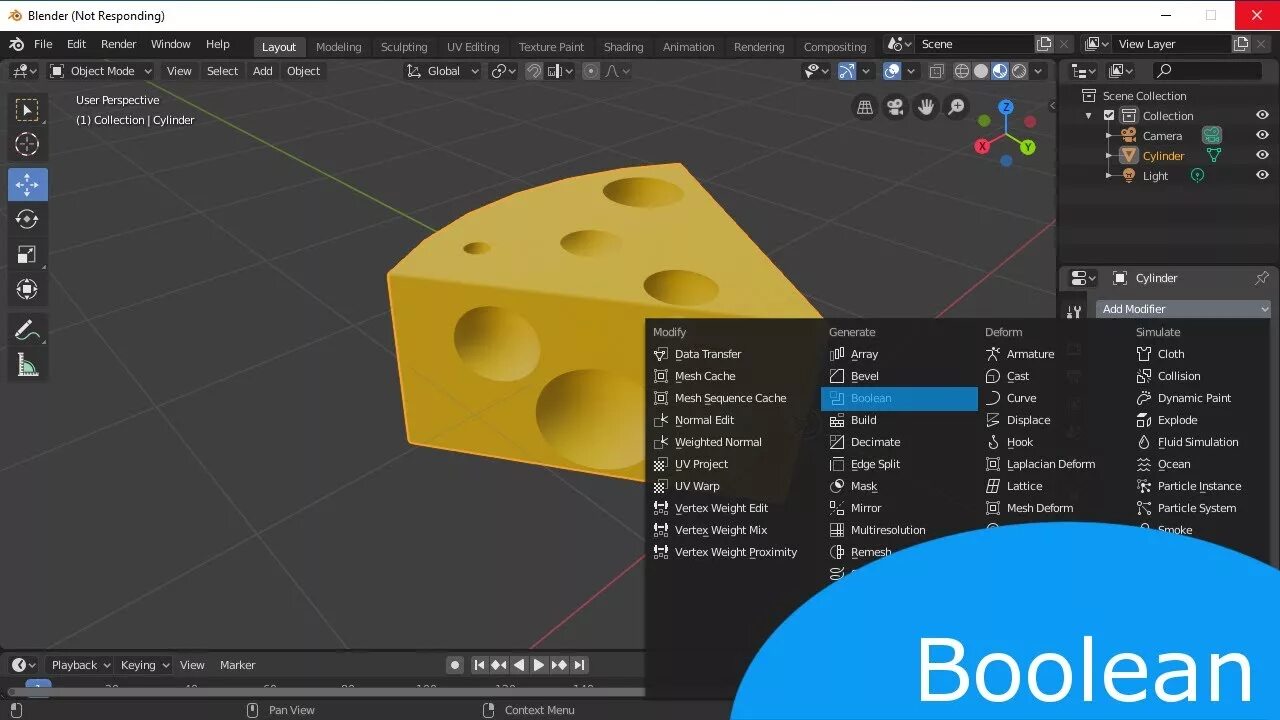Hide Collection with its eye icon
Screen dimensions: 1280x720
[1262, 115]
